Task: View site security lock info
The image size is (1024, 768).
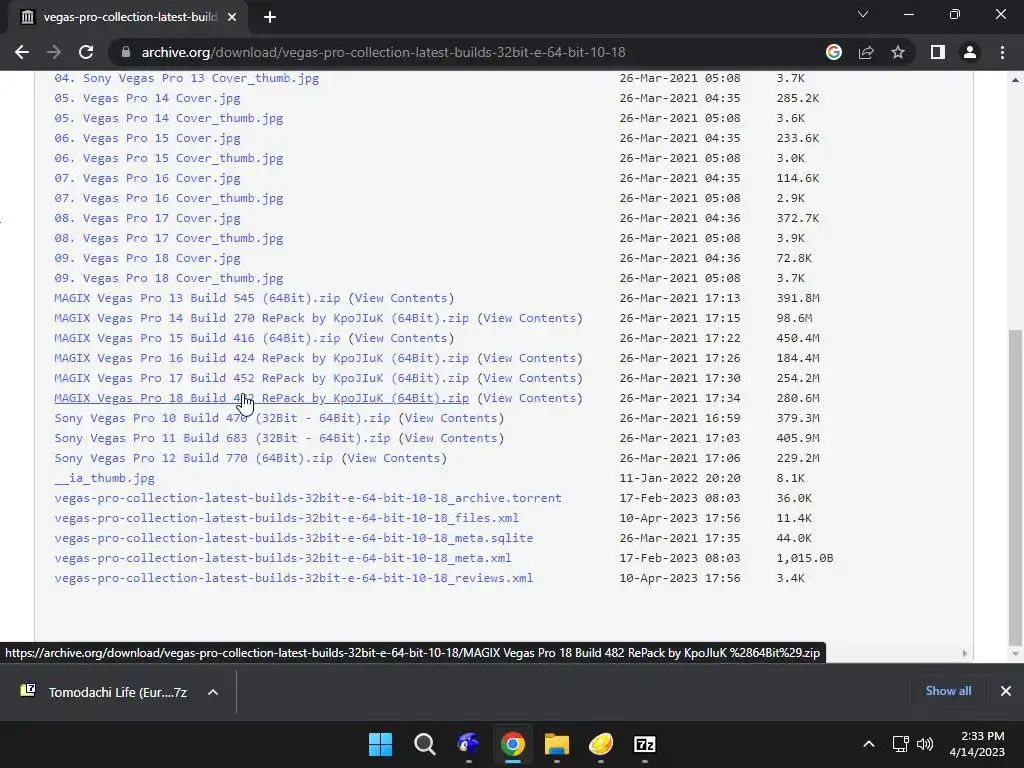Action: (126, 52)
